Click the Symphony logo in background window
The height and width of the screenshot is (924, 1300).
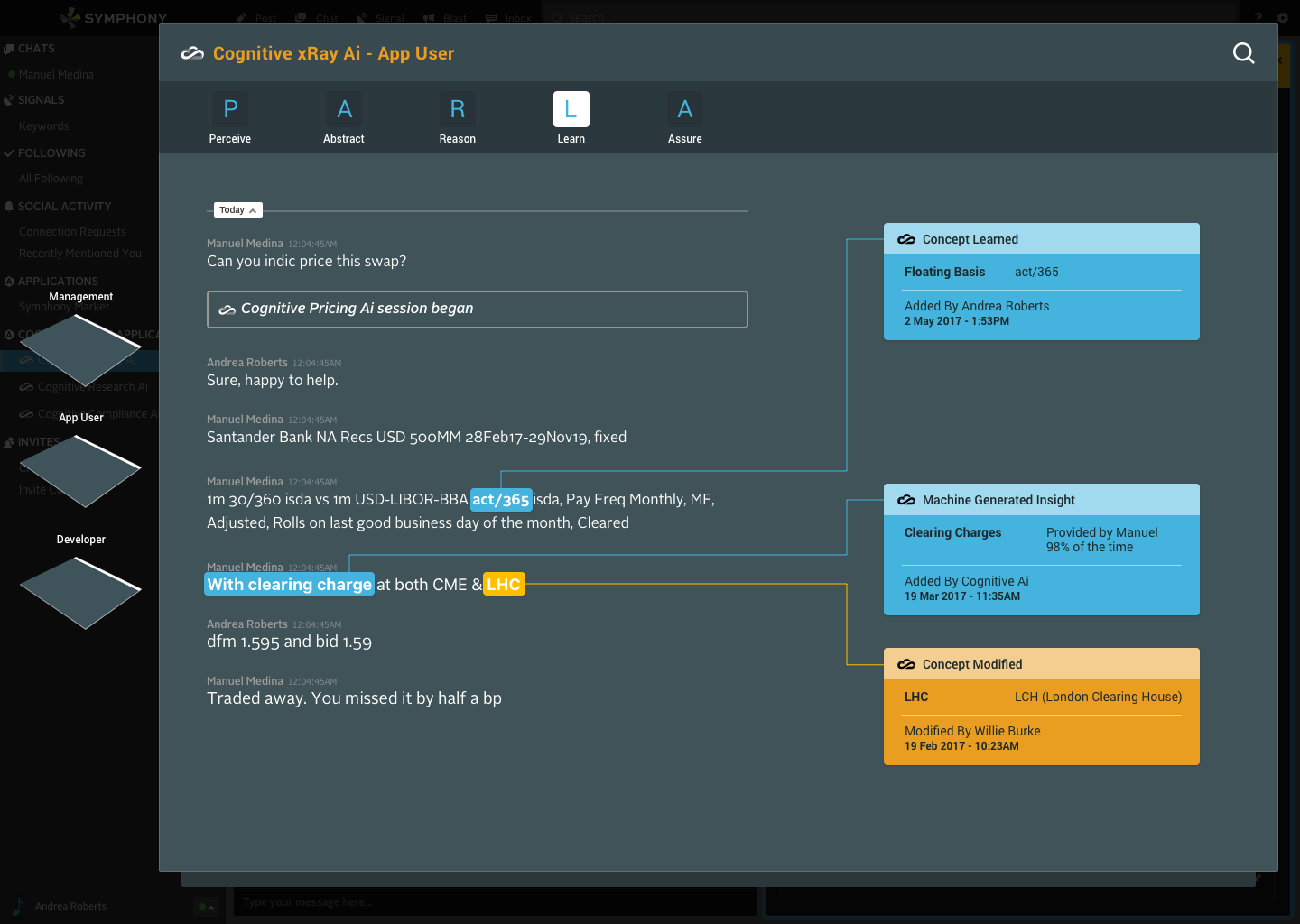[x=114, y=17]
